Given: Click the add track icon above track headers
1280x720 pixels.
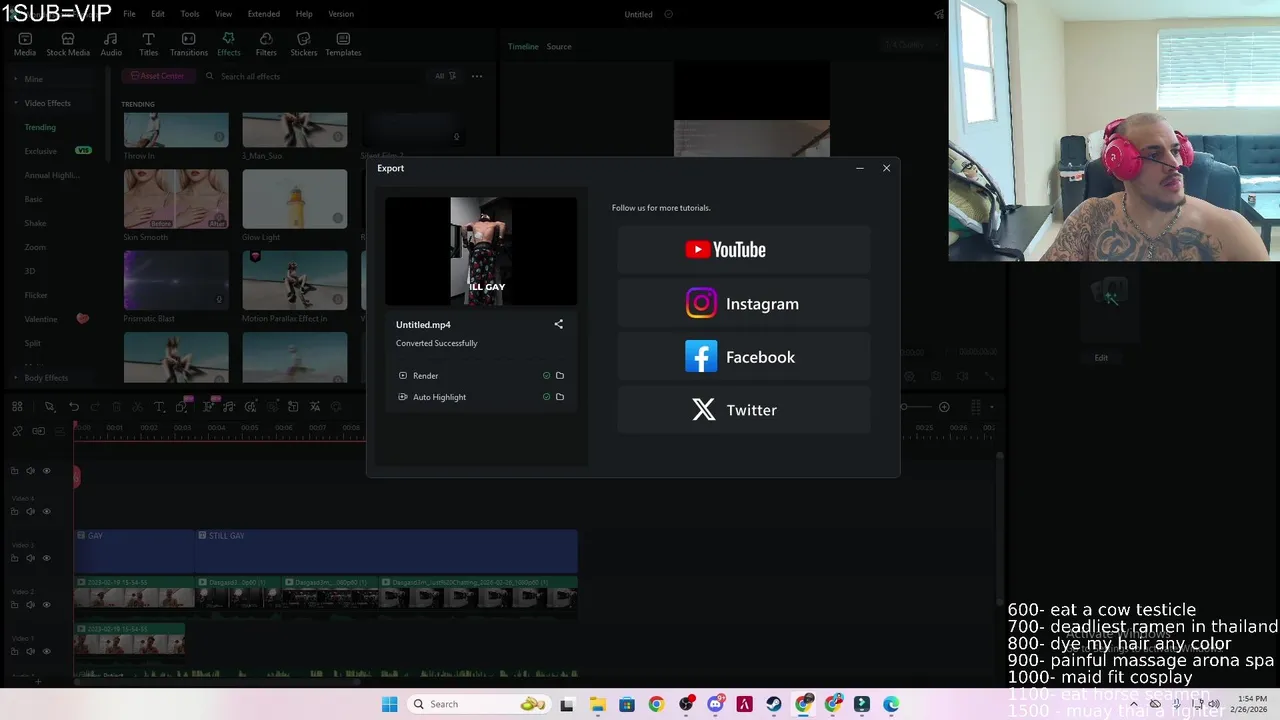Looking at the screenshot, I should 38,431.
